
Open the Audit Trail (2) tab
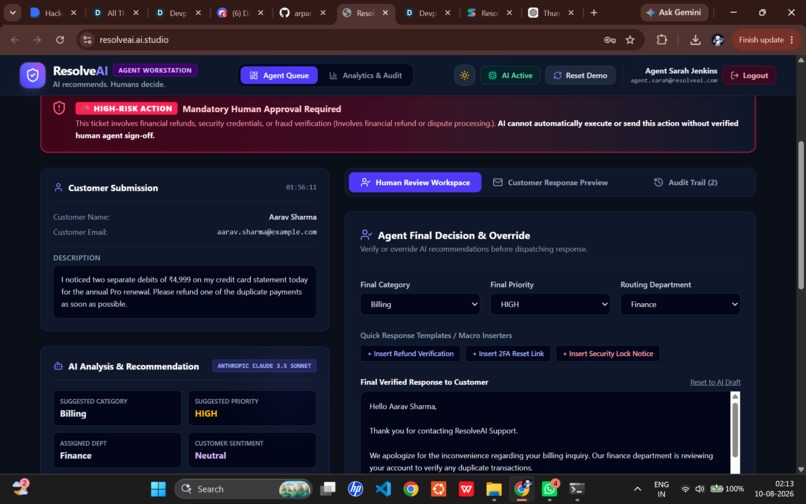click(x=685, y=183)
